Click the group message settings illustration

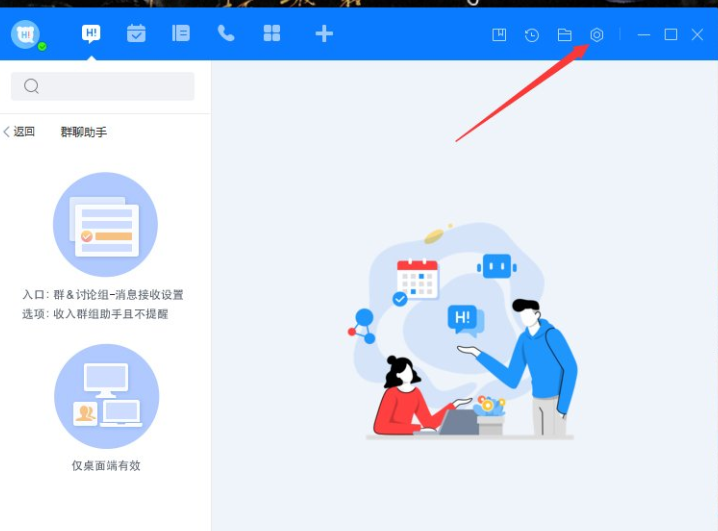[x=105, y=225]
